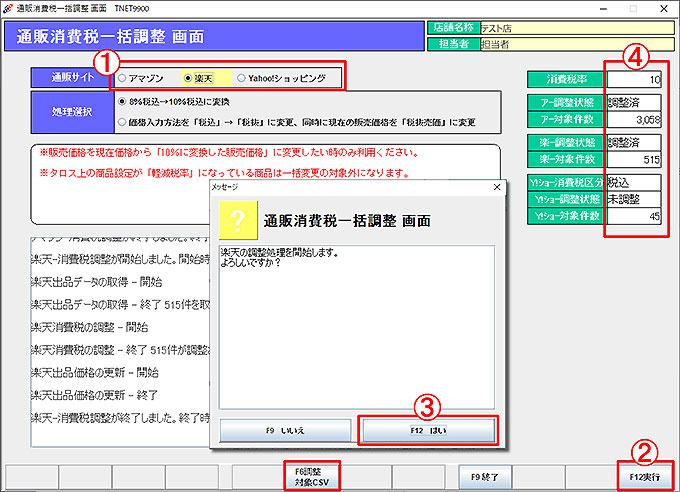680x492 pixels.
Task: Select the 楽天 radio button
Action: coord(188,78)
